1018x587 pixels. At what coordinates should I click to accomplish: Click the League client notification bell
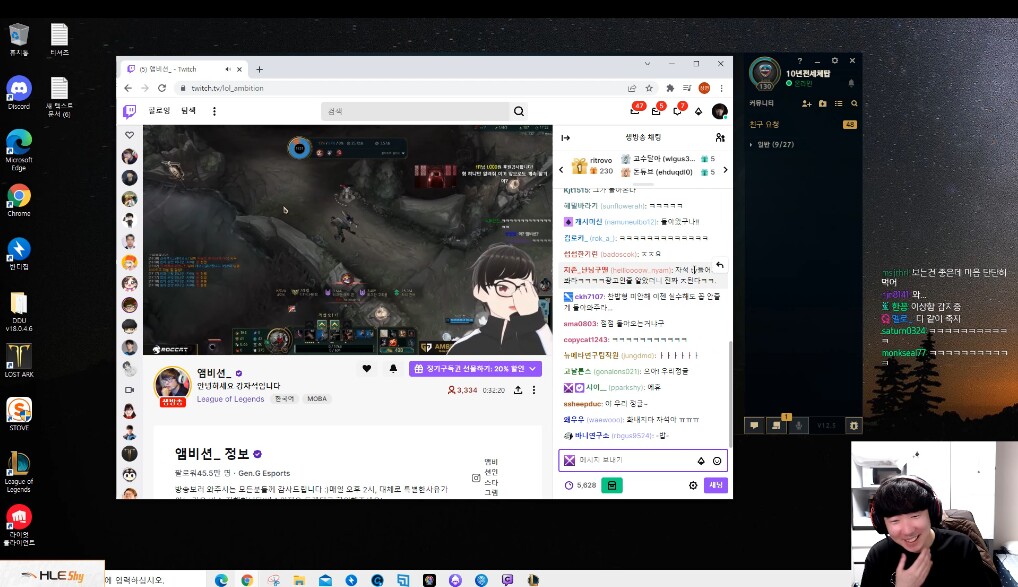851,83
